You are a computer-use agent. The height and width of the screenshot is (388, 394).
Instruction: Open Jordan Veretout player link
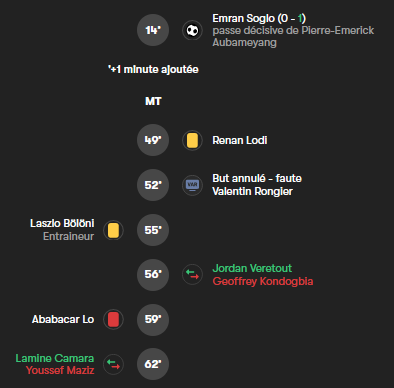[252, 268]
